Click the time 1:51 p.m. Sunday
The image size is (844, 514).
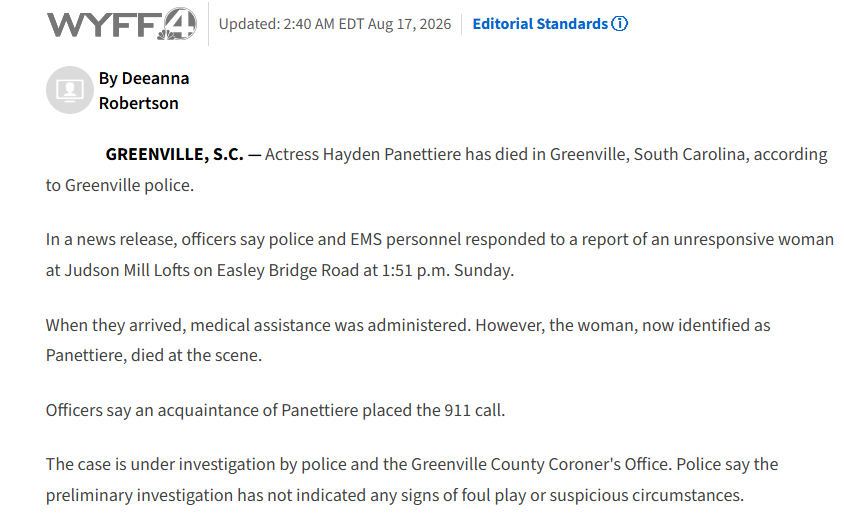pos(448,270)
